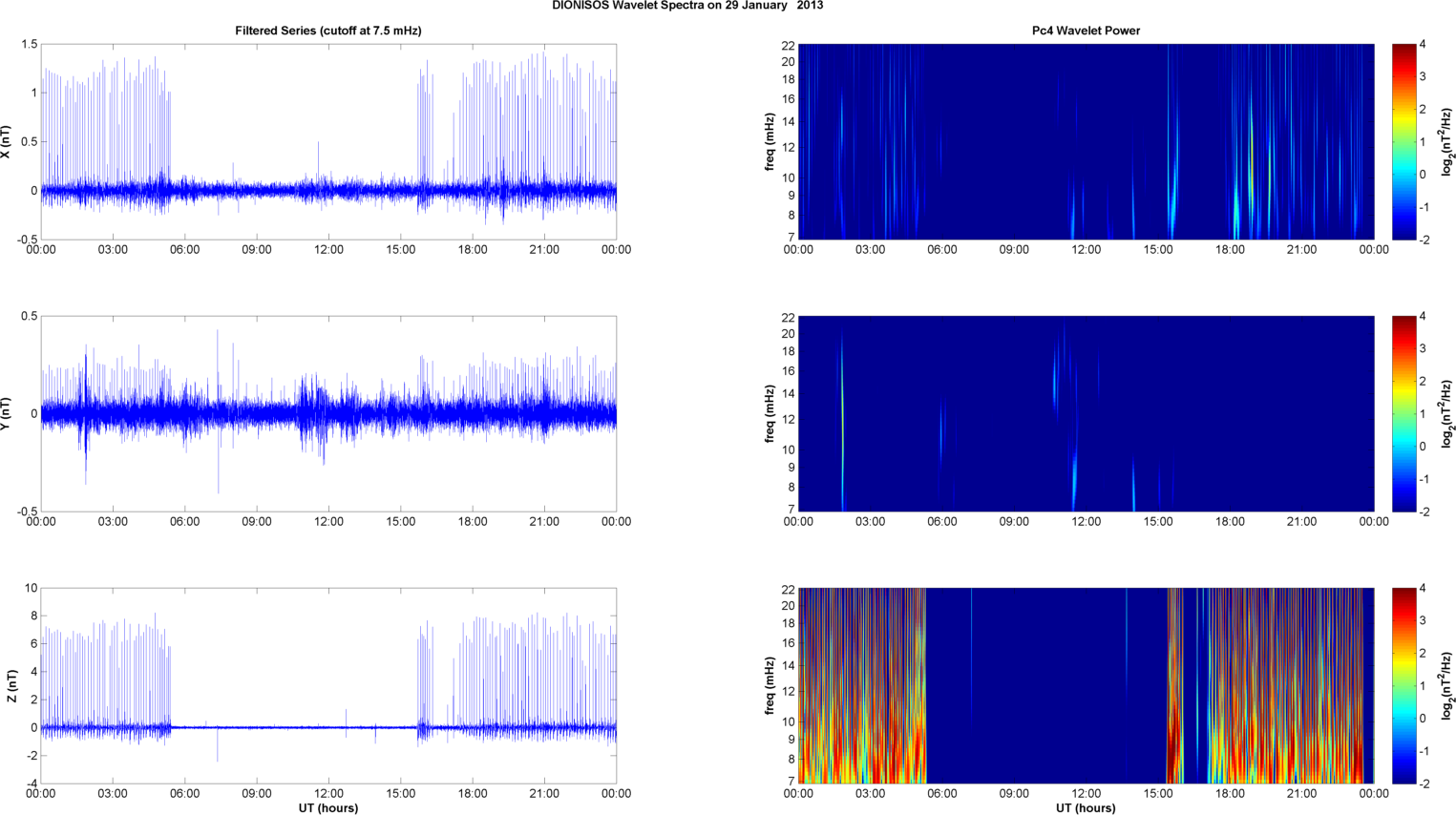Select the X component filtered time series plot
The height and width of the screenshot is (815, 1456).
pyautogui.click(x=328, y=142)
